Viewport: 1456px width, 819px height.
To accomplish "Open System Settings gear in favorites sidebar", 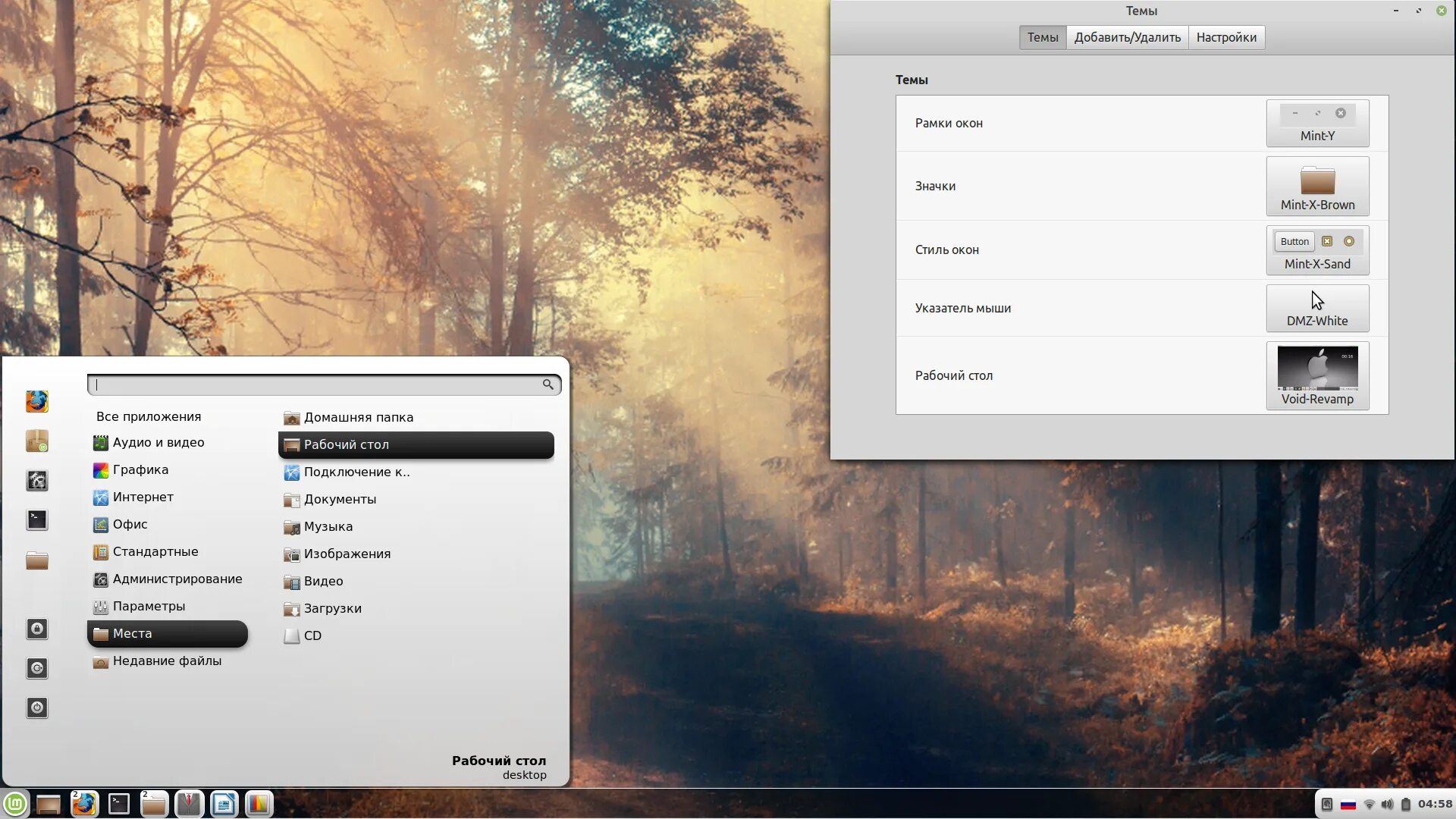I will coord(36,480).
